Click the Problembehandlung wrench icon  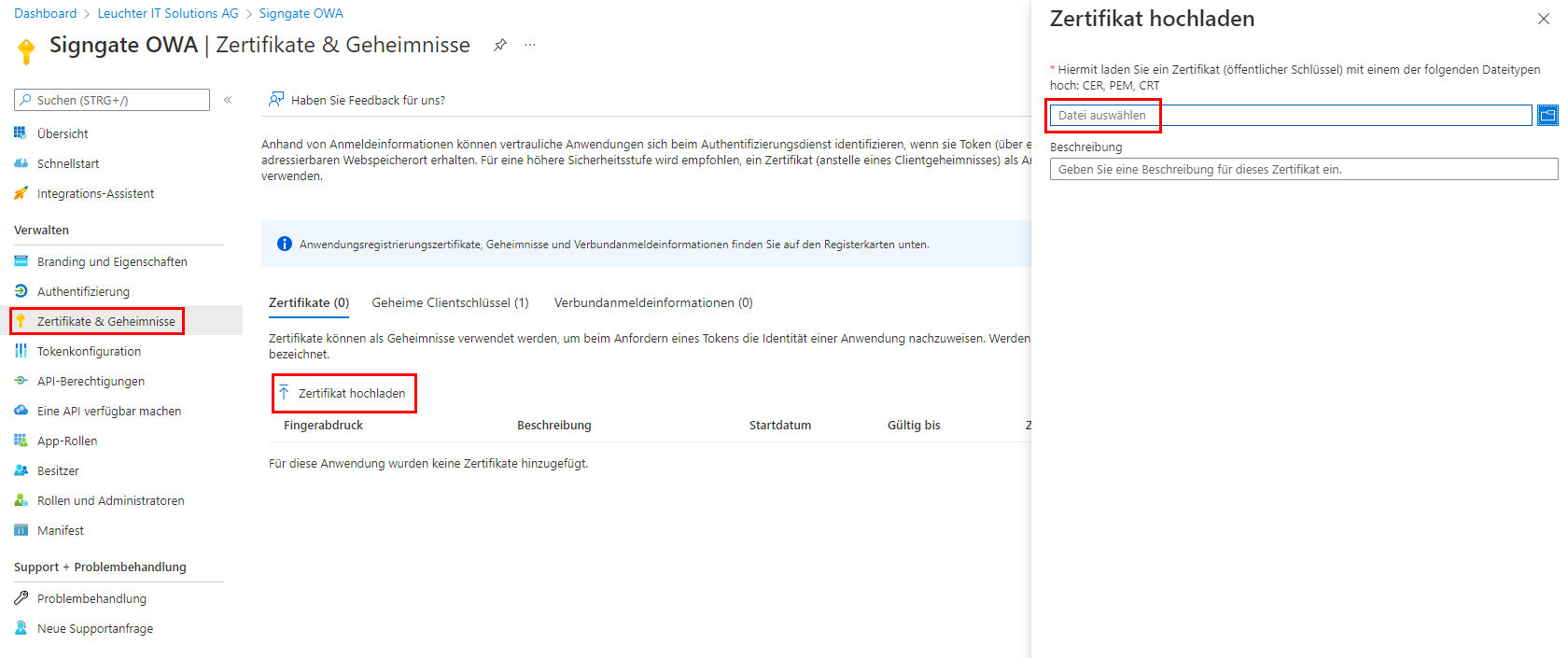point(21,598)
